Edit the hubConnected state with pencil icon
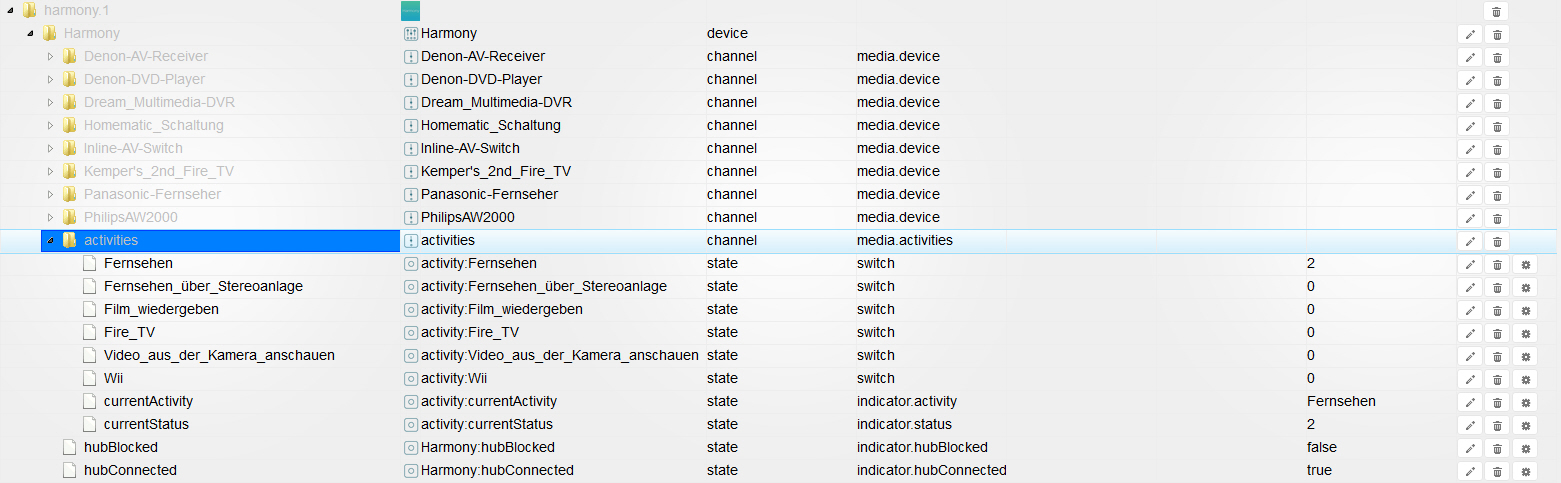The height and width of the screenshot is (483, 1561). pos(1470,471)
